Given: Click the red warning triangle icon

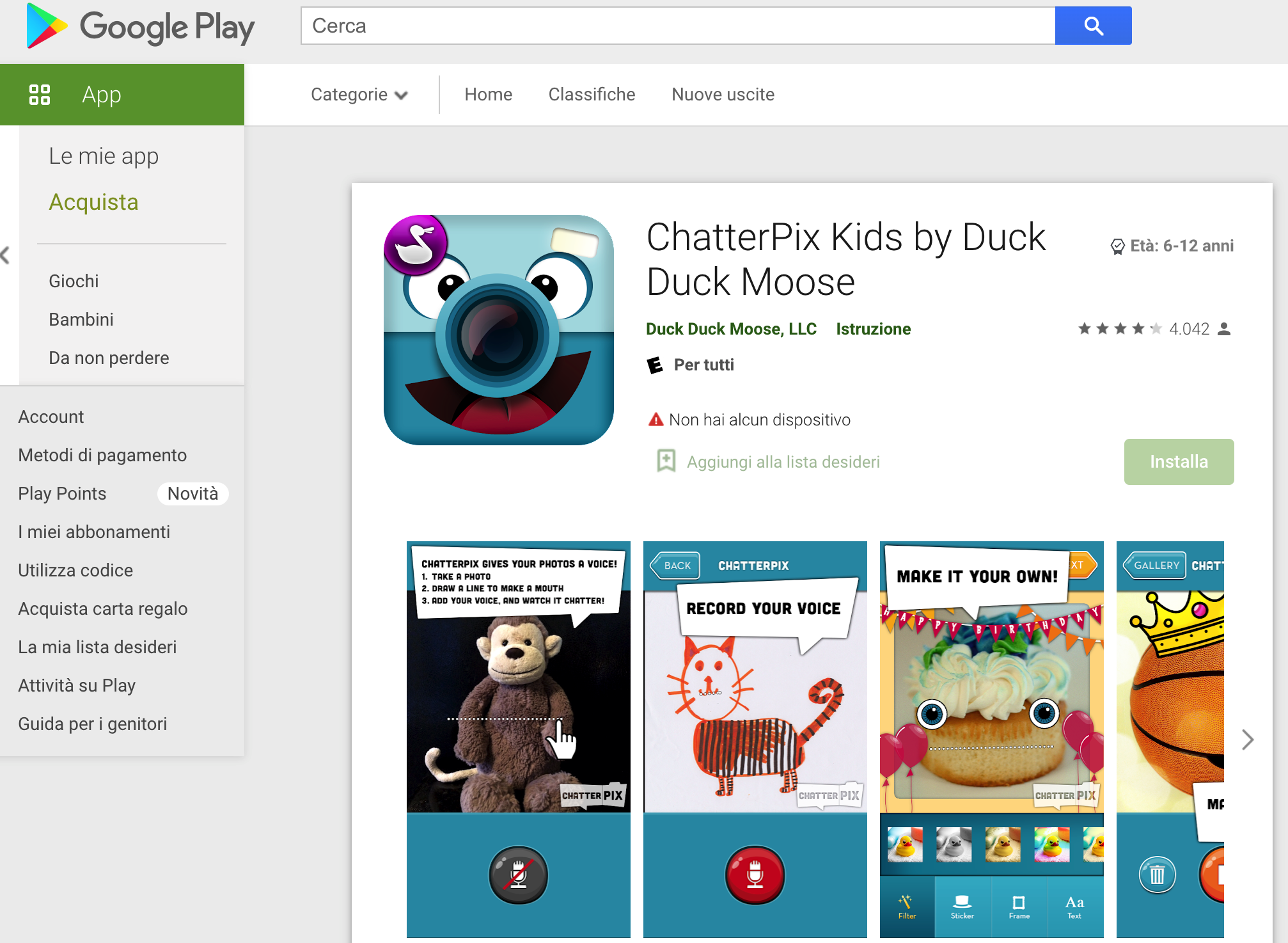Looking at the screenshot, I should (x=656, y=420).
